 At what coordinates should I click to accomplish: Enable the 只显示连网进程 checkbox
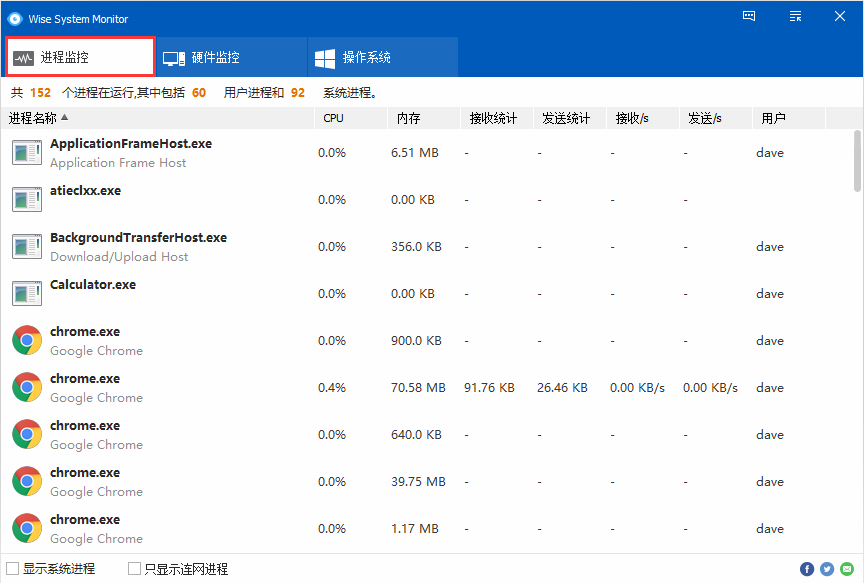click(x=134, y=569)
